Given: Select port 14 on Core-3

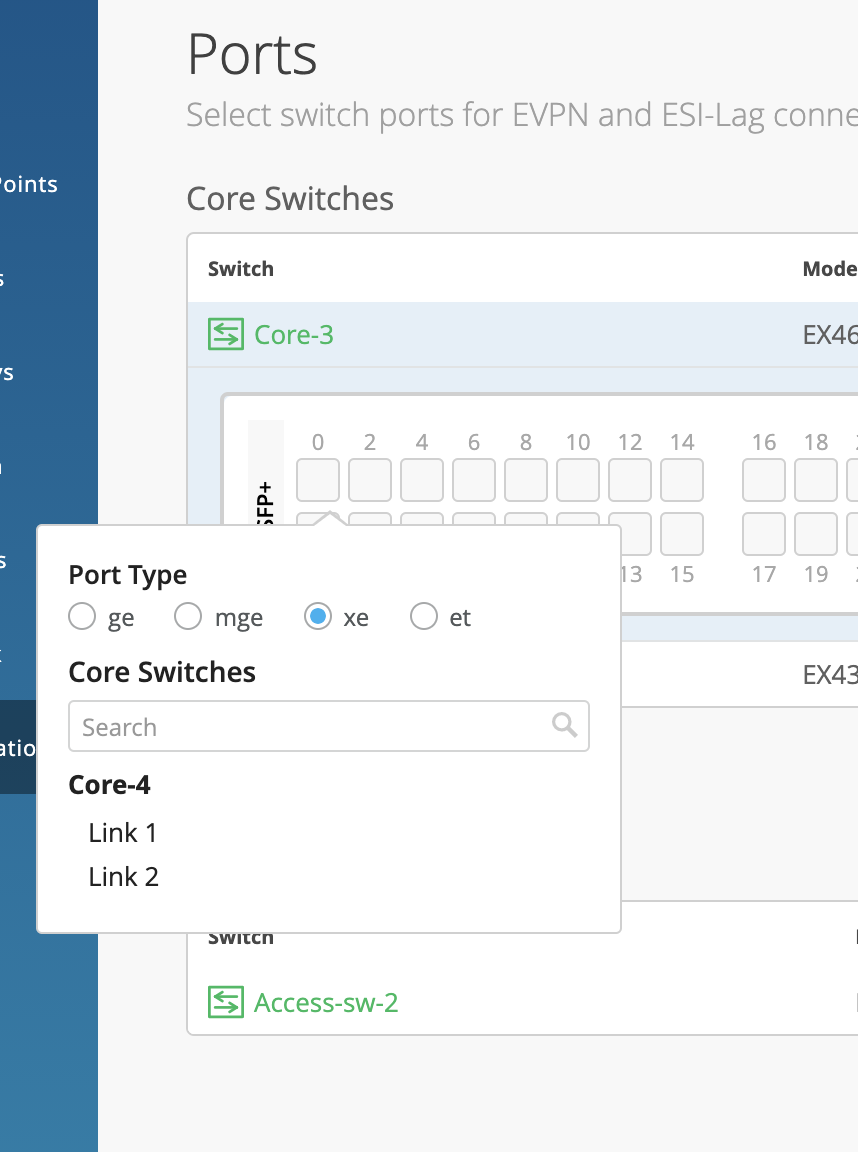Looking at the screenshot, I should pyautogui.click(x=682, y=480).
